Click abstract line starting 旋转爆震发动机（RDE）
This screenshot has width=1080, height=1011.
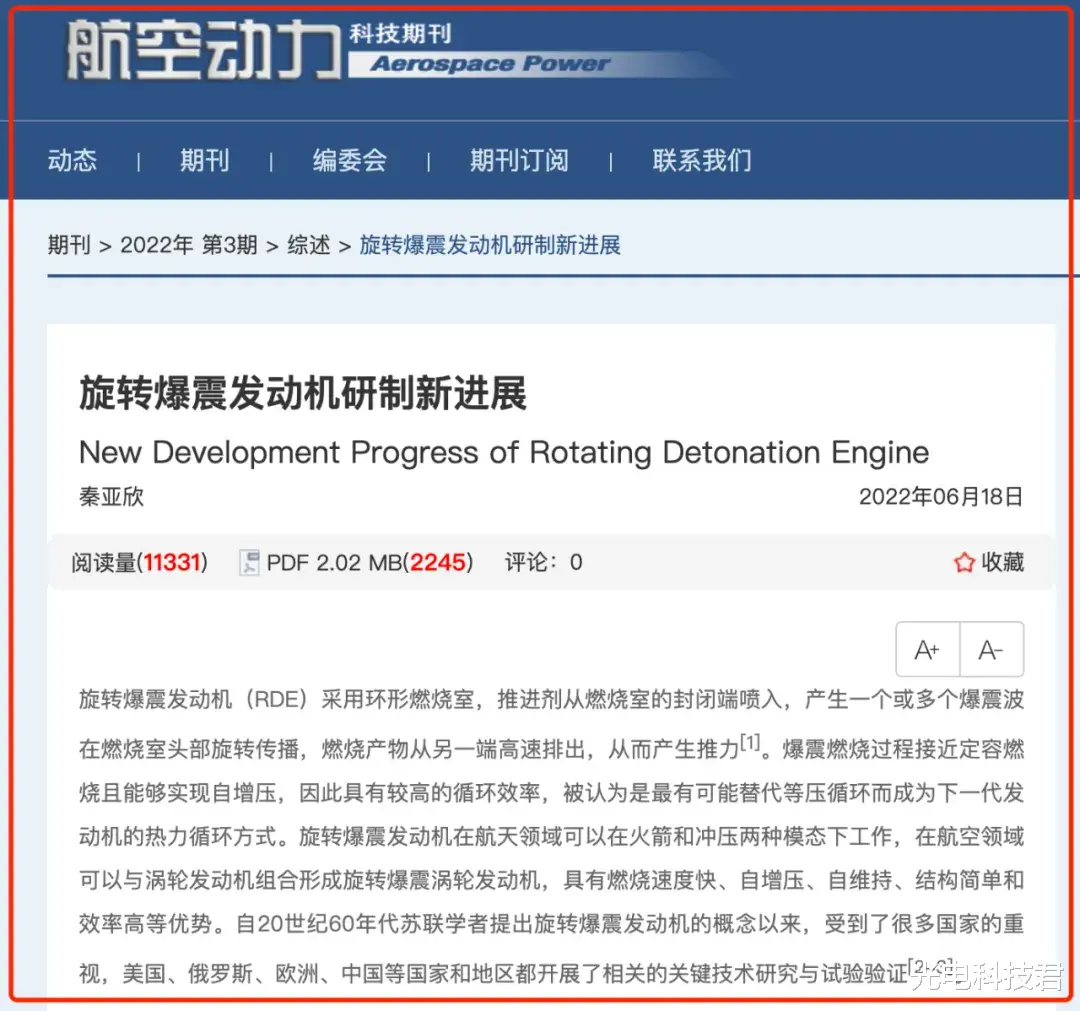click(551, 700)
